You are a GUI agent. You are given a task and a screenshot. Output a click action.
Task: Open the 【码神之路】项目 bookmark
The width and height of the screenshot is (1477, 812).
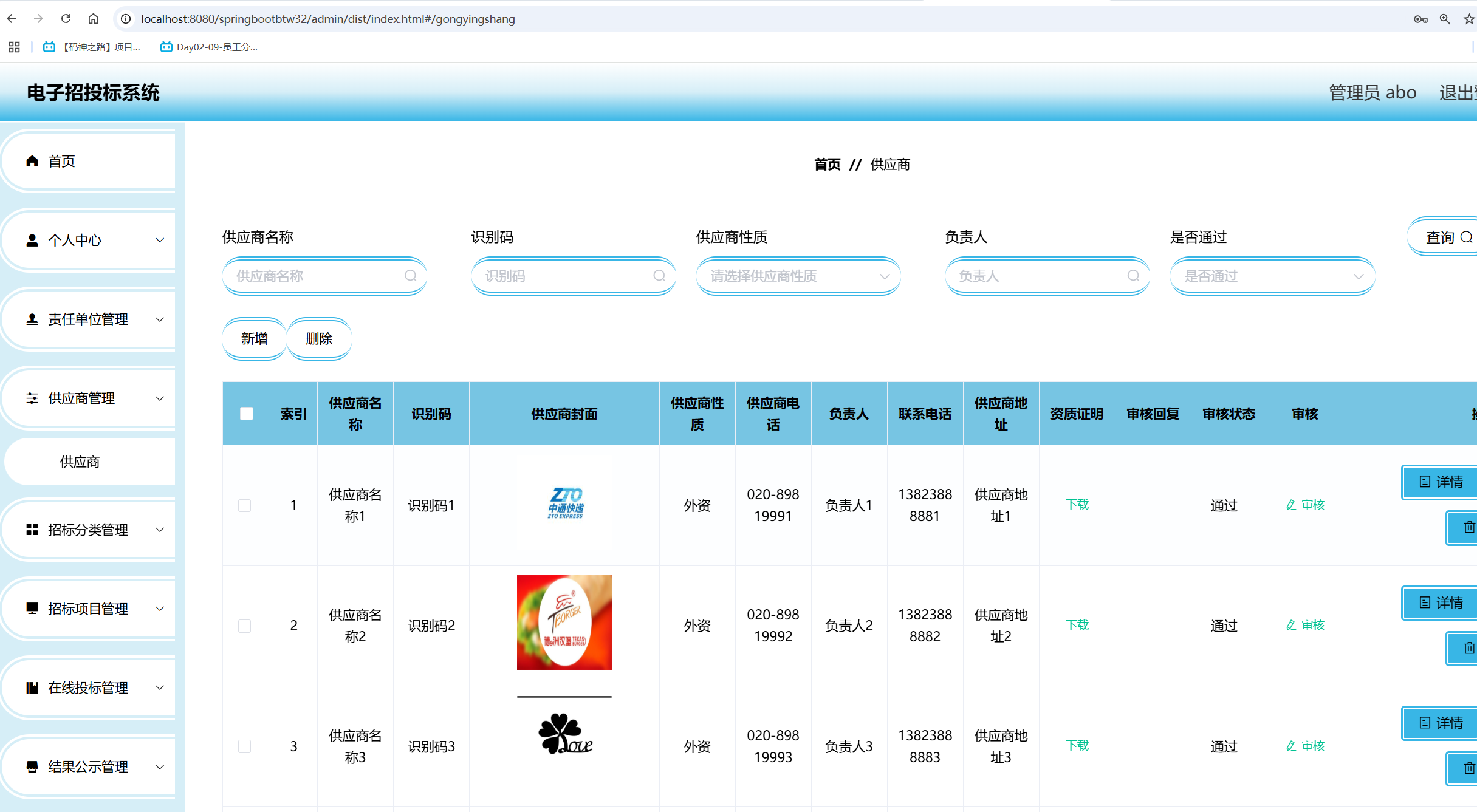tap(92, 47)
